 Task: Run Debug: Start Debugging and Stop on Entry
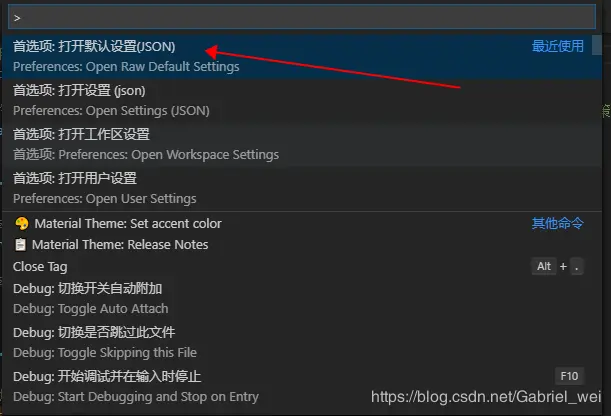302,387
